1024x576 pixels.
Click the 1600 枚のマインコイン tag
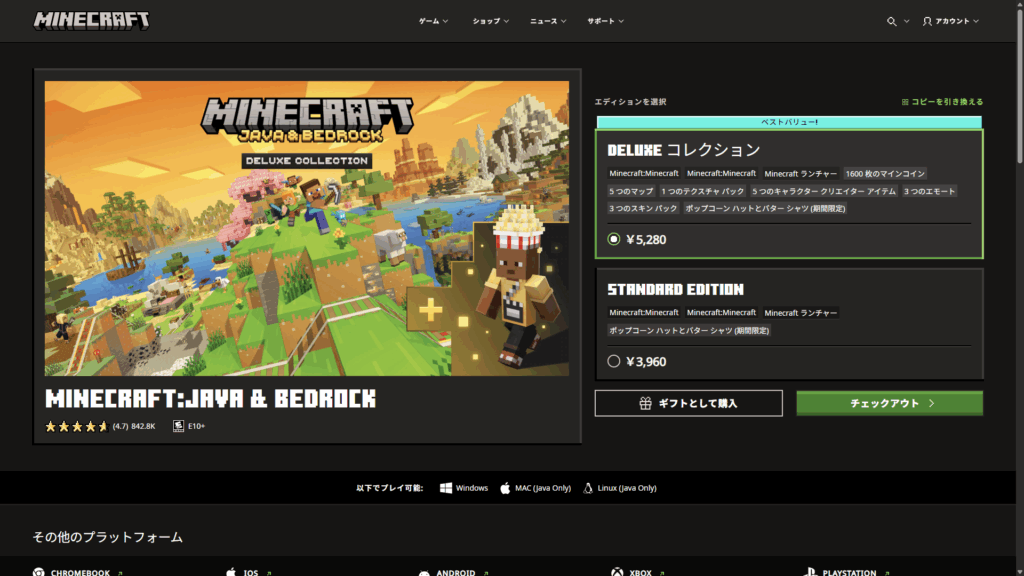click(x=885, y=174)
